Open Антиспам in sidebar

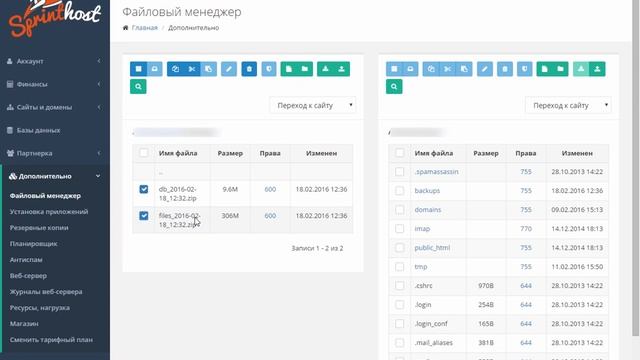pyautogui.click(x=26, y=260)
